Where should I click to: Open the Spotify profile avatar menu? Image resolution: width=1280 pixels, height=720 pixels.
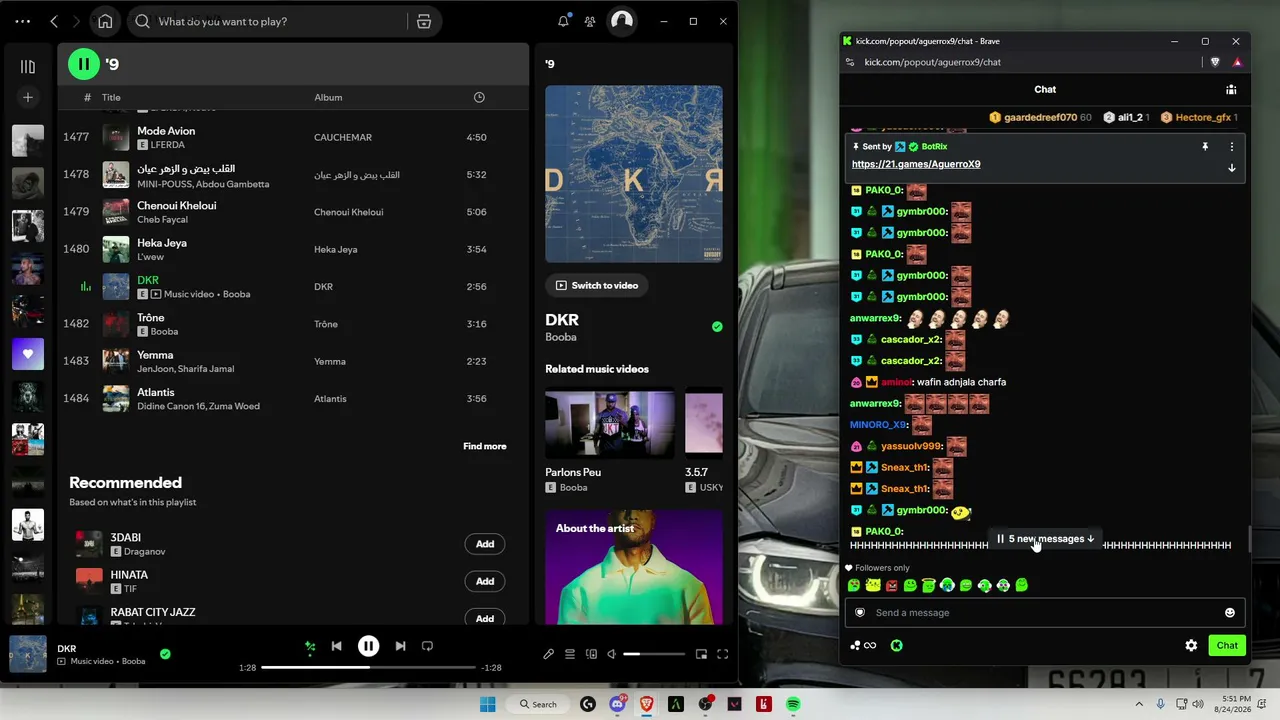point(622,21)
